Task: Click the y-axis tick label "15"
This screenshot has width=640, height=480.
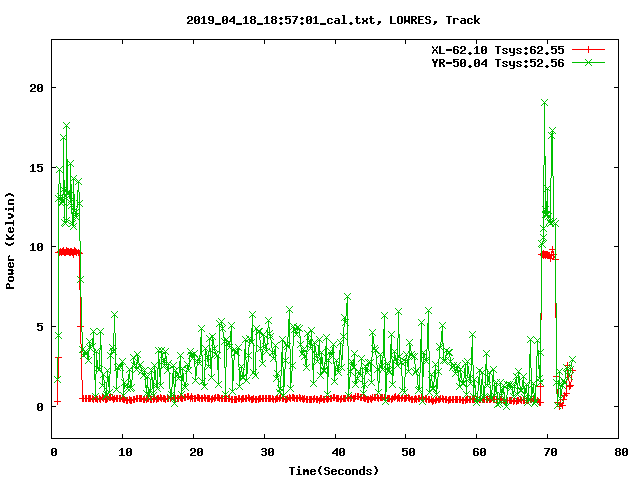Action: 36,168
